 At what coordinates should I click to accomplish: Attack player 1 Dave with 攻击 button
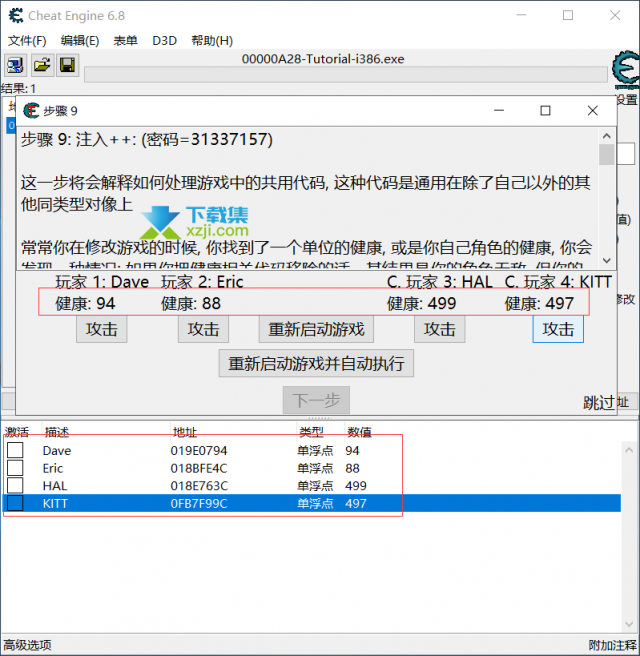102,329
